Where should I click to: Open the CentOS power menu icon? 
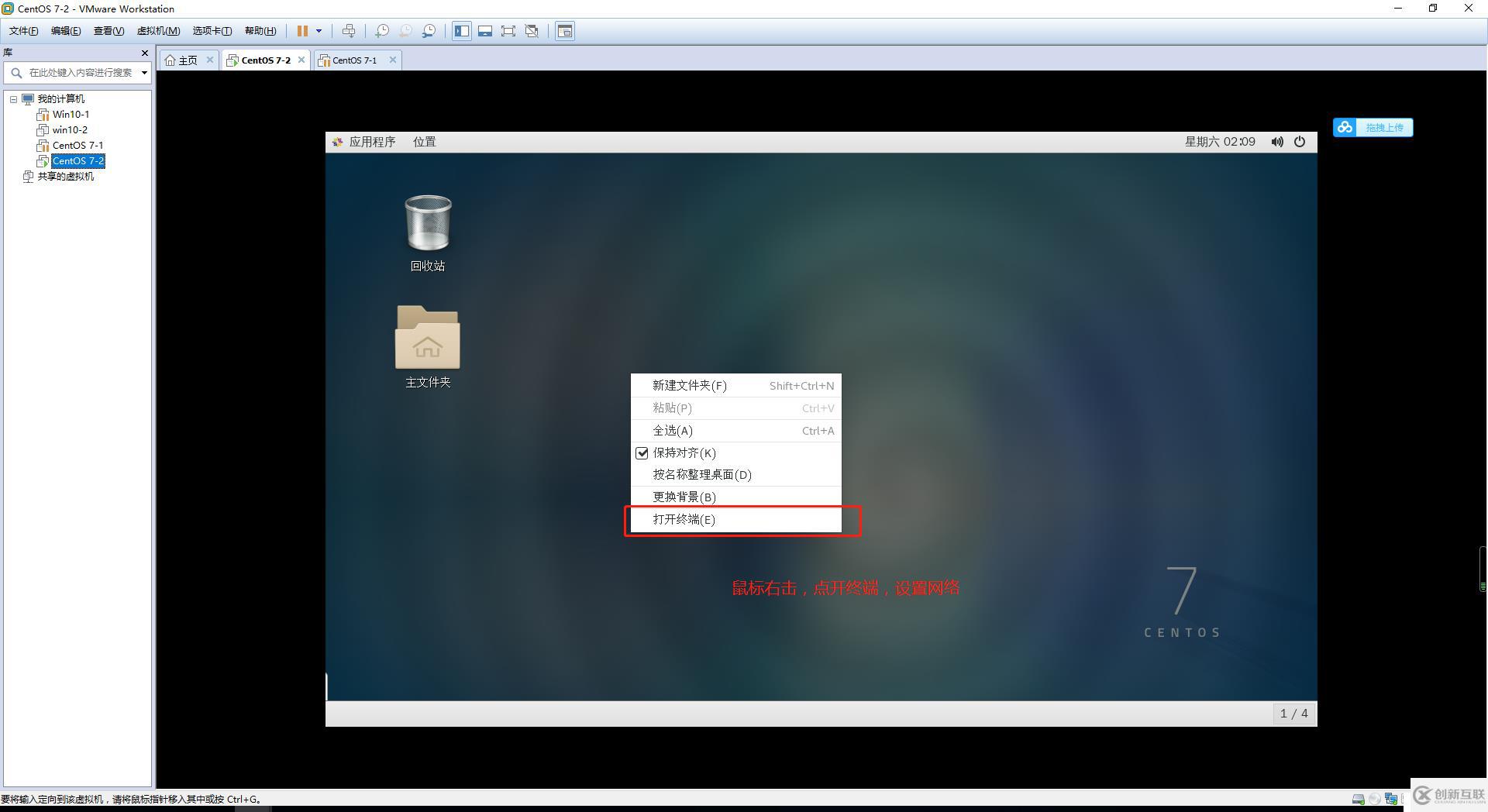click(1300, 142)
